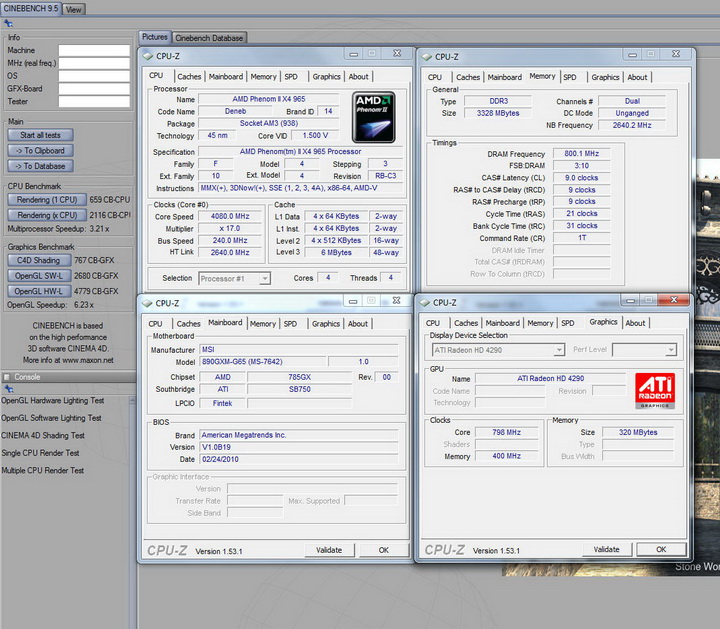Switch to the Cinebench Database tab
The height and width of the screenshot is (629, 720).
(210, 38)
